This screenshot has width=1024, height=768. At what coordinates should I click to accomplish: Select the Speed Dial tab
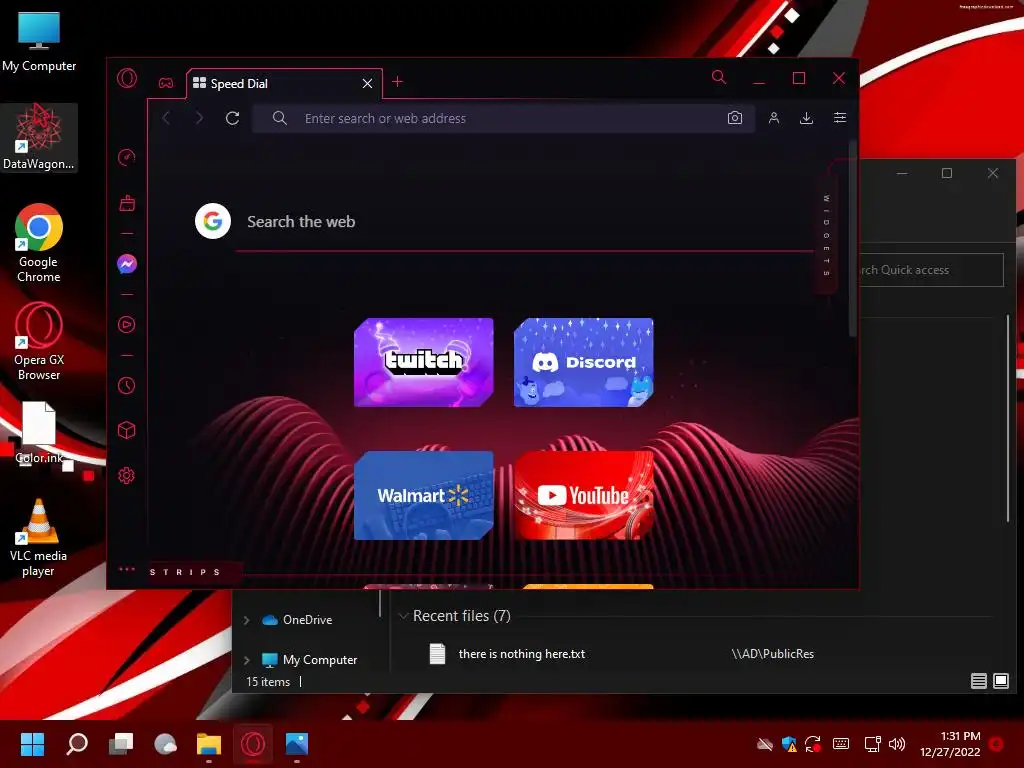[x=284, y=84]
